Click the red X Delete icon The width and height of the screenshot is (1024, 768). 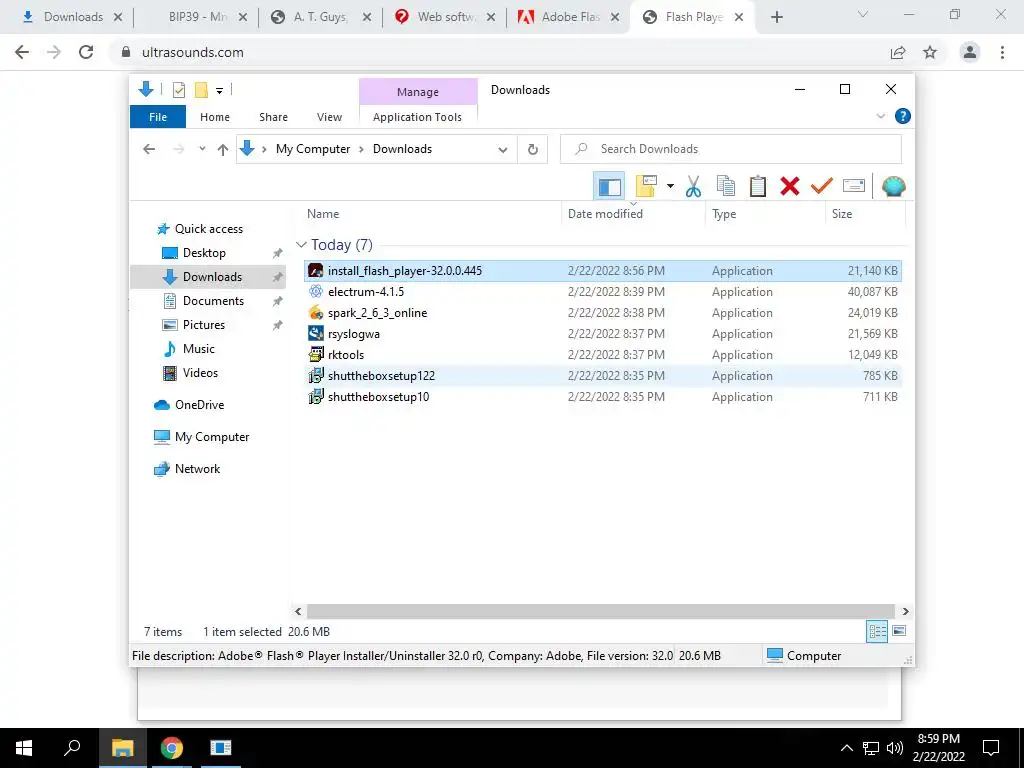pos(790,187)
